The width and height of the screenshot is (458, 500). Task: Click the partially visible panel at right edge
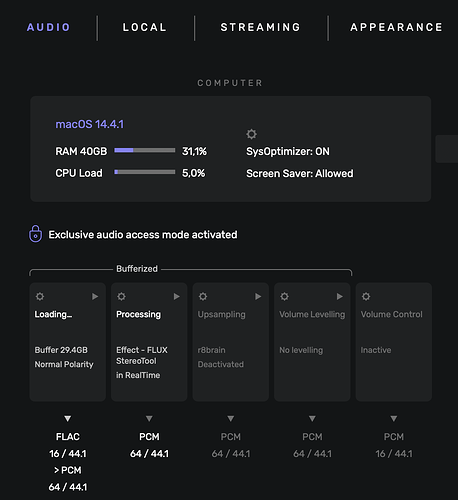point(447,149)
